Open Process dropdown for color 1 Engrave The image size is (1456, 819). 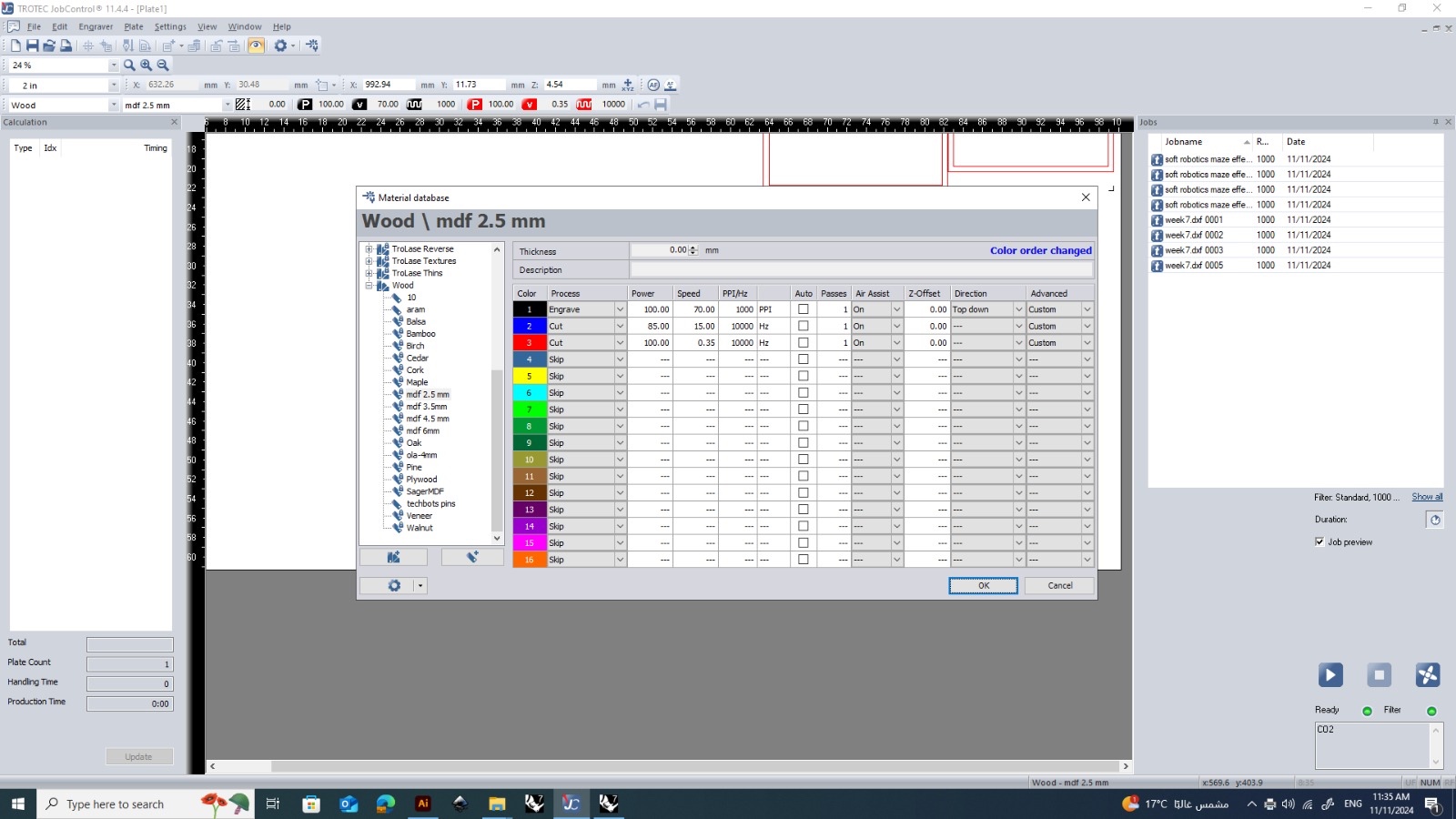coord(620,309)
